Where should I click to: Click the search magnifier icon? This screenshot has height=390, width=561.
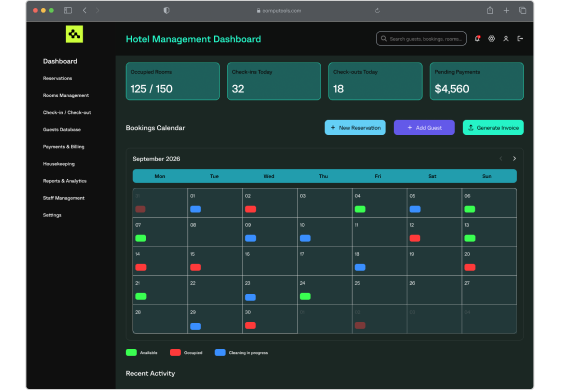pyautogui.click(x=384, y=39)
